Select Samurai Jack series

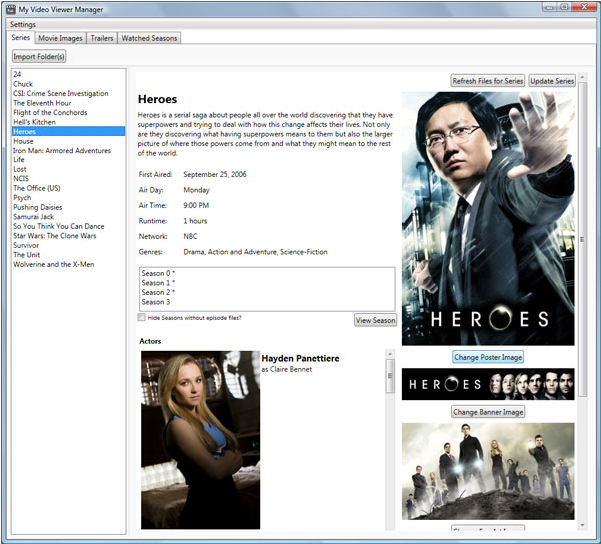coord(68,217)
